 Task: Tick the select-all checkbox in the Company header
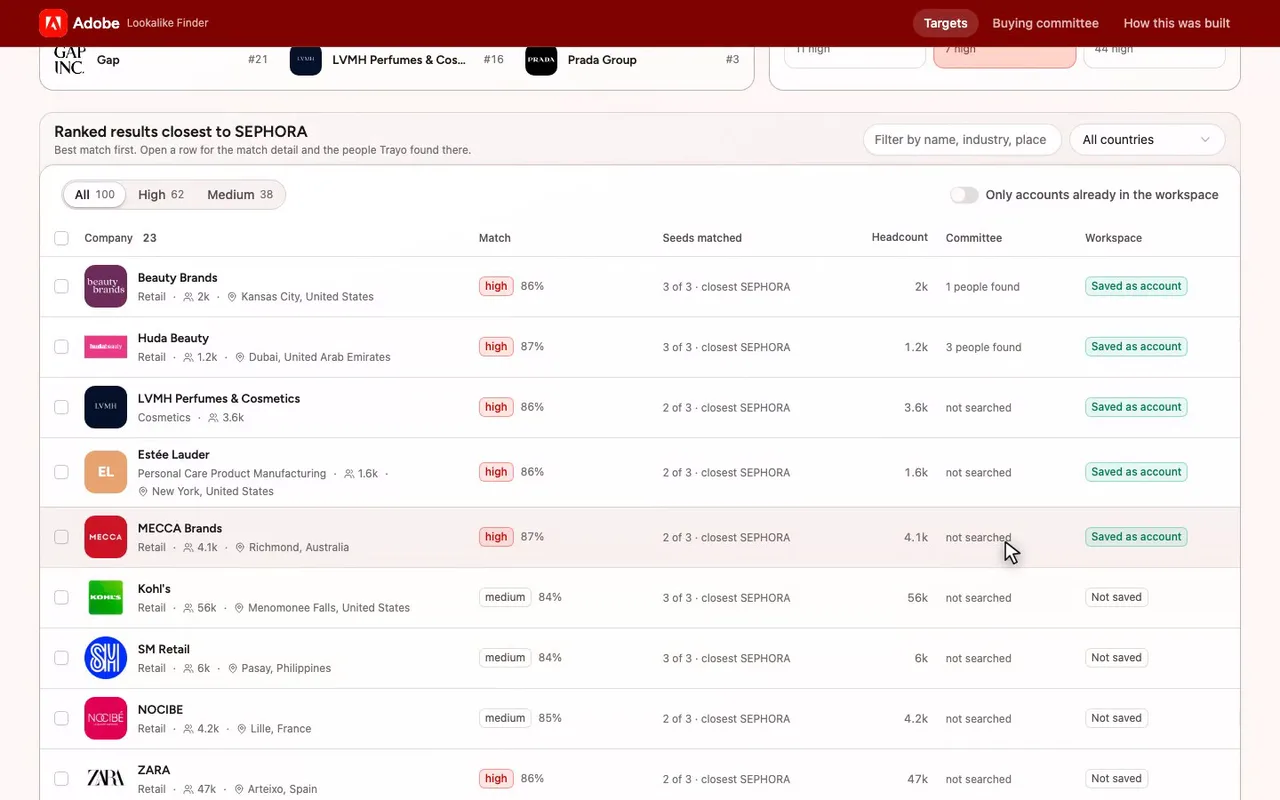tap(62, 238)
